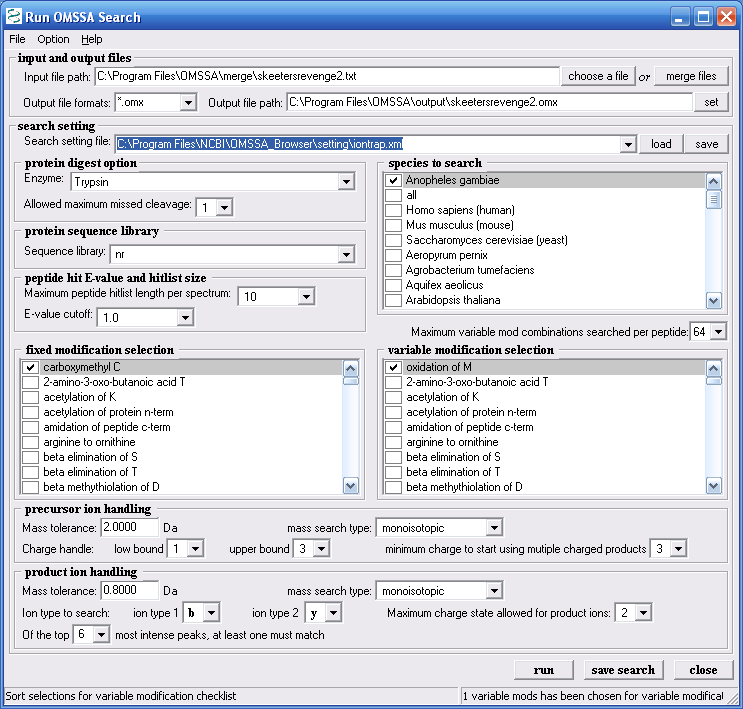The image size is (743, 709).
Task: Check fixed modification acetylation of K
Action: point(31,397)
